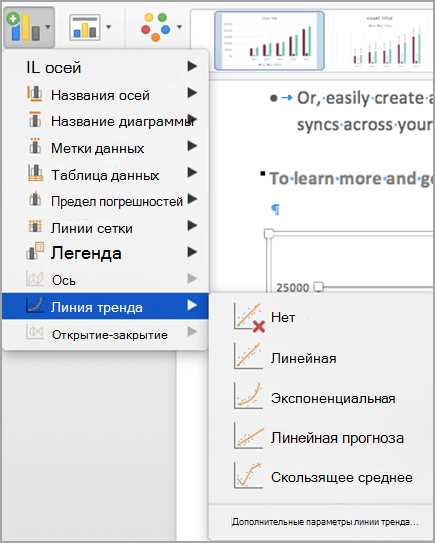Click the Add Chart Element icon

[29, 27]
